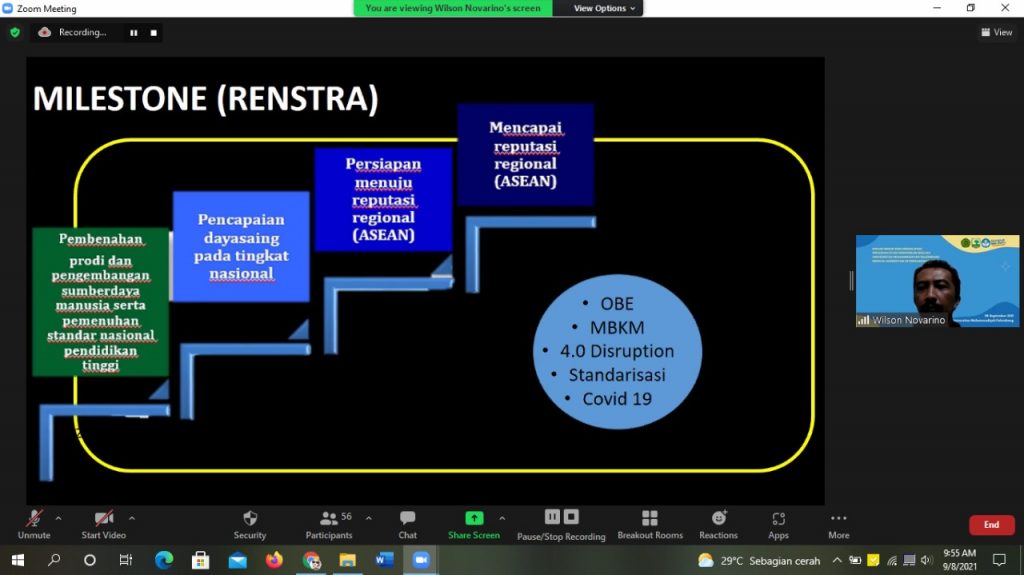Select Wilson Novarino's video thumbnail

937,281
